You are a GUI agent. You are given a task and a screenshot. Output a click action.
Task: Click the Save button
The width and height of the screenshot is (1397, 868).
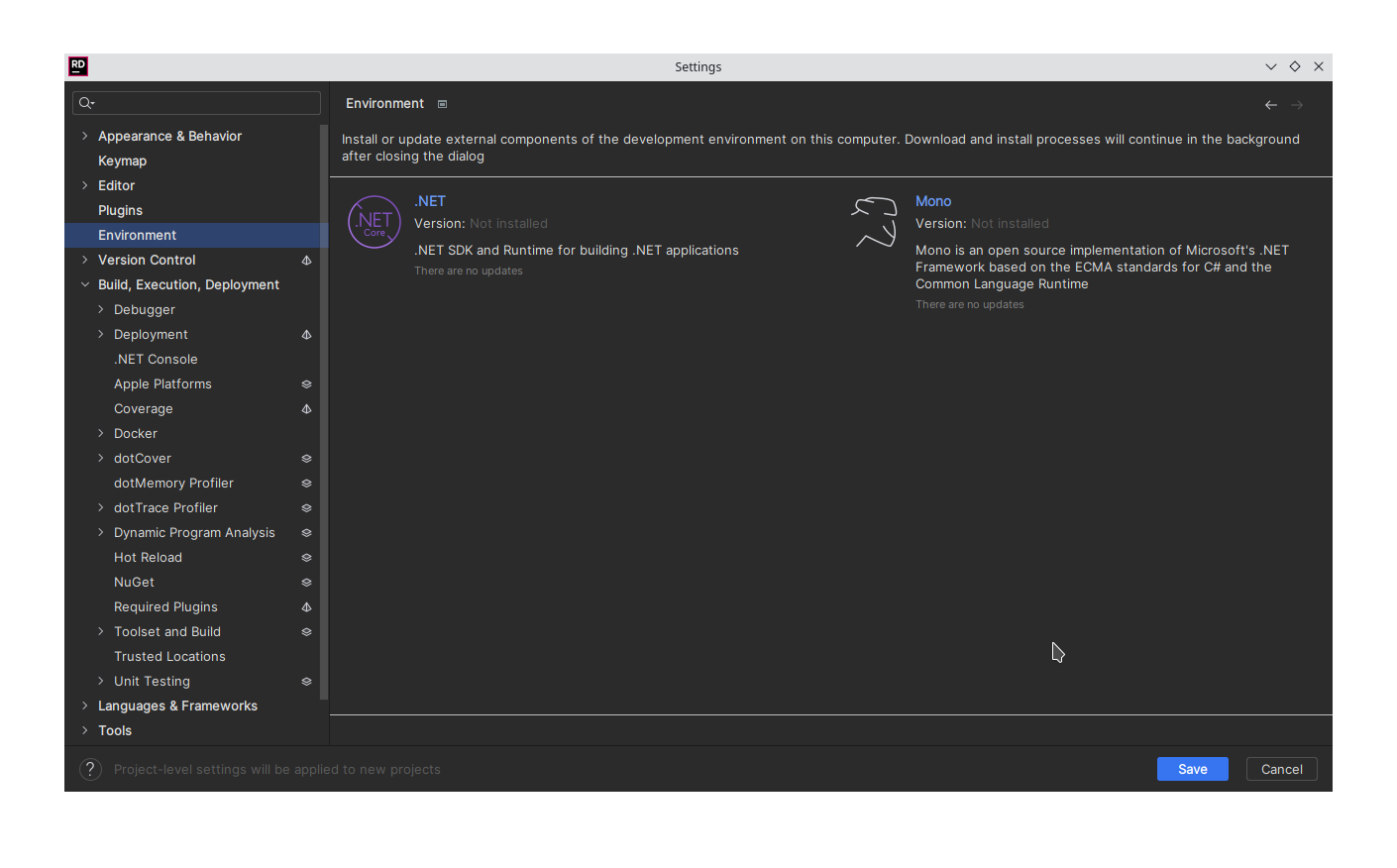tap(1192, 769)
